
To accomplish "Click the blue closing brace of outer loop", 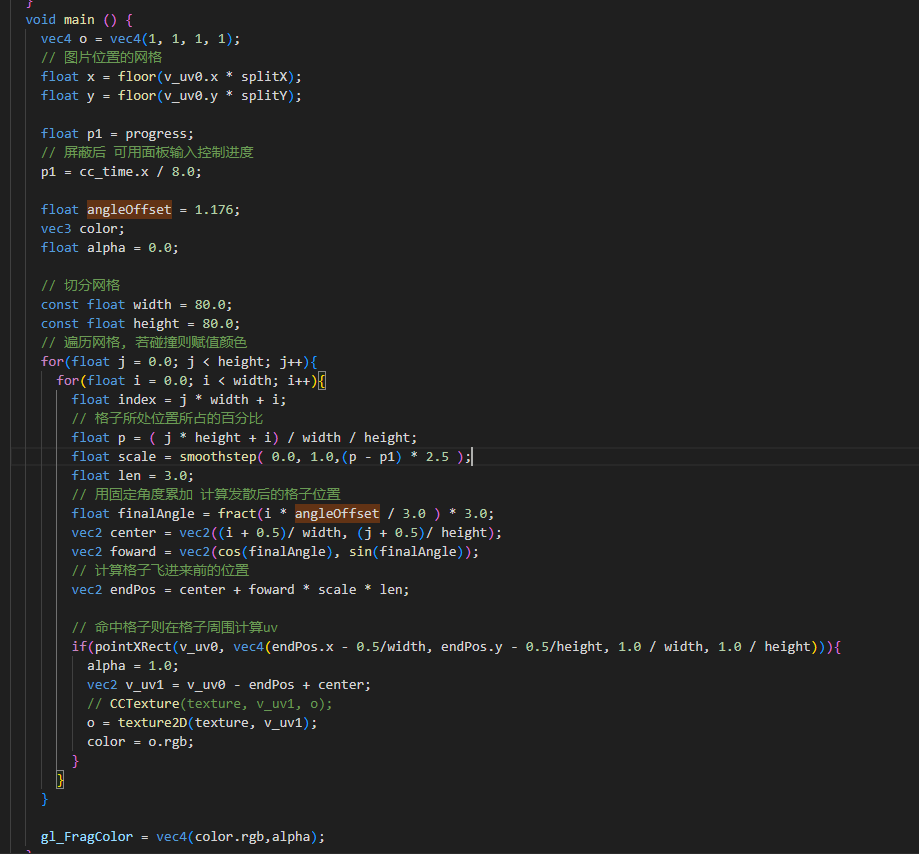I will 45,799.
